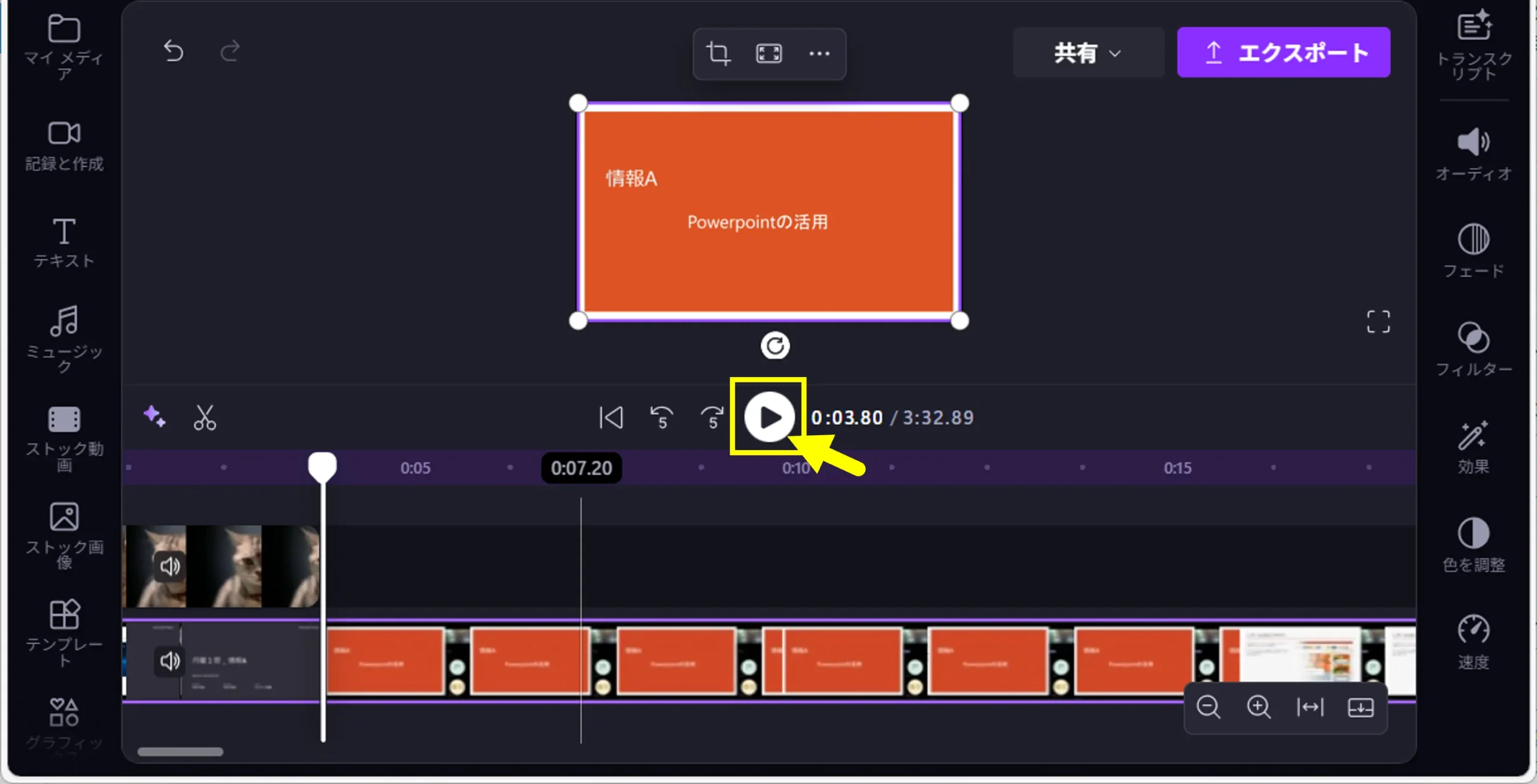Collapse the timeline panel down
Viewport: 1537px width, 784px height.
point(1360,707)
